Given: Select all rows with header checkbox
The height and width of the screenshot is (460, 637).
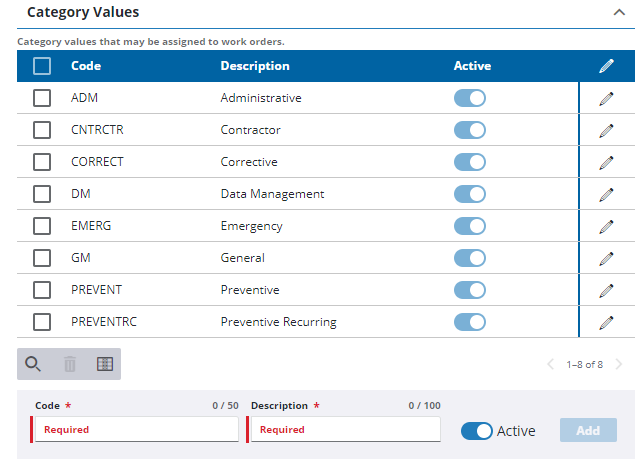Looking at the screenshot, I should point(42,66).
